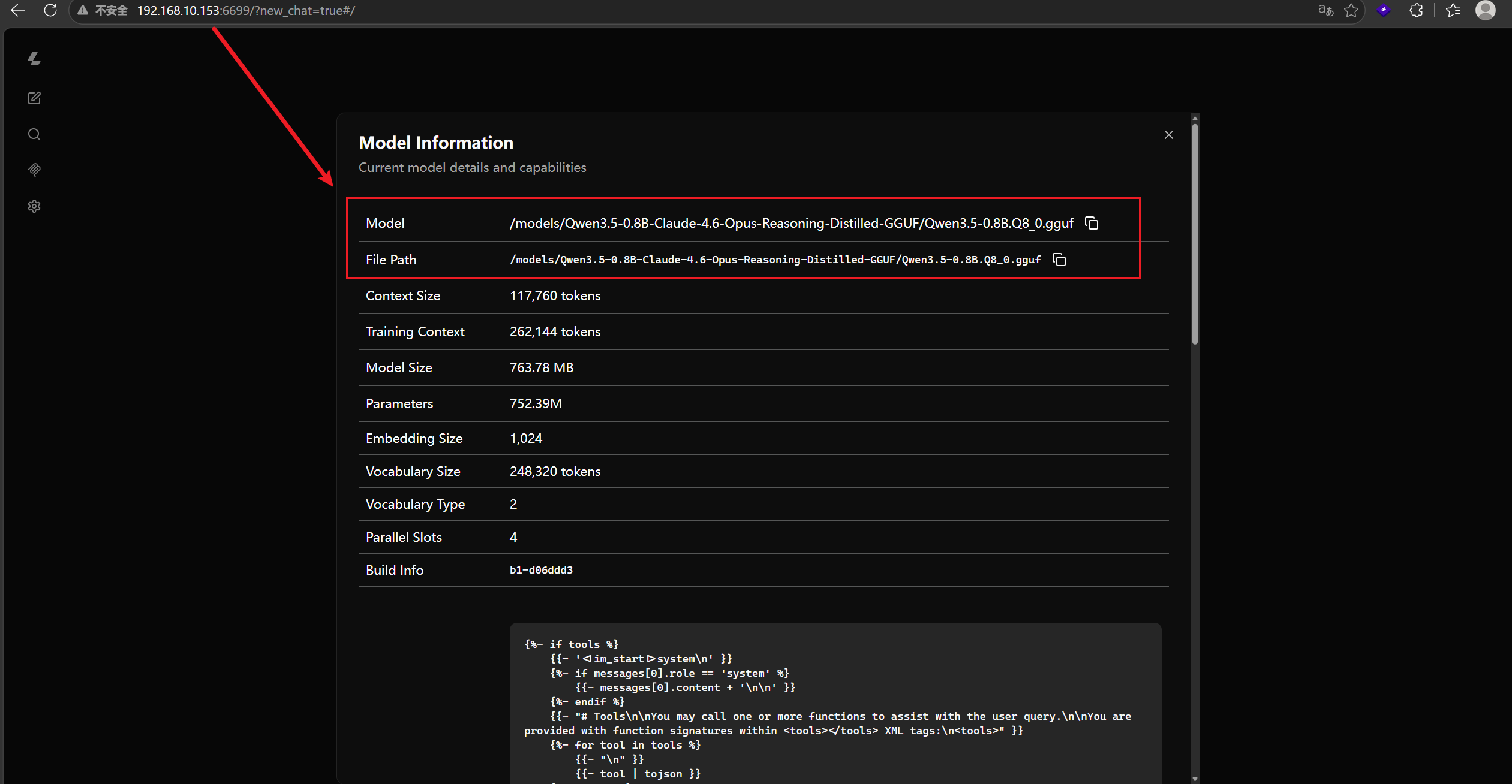Viewport: 1512px width, 784px height.
Task: Reload the current browser page
Action: pos(50,10)
